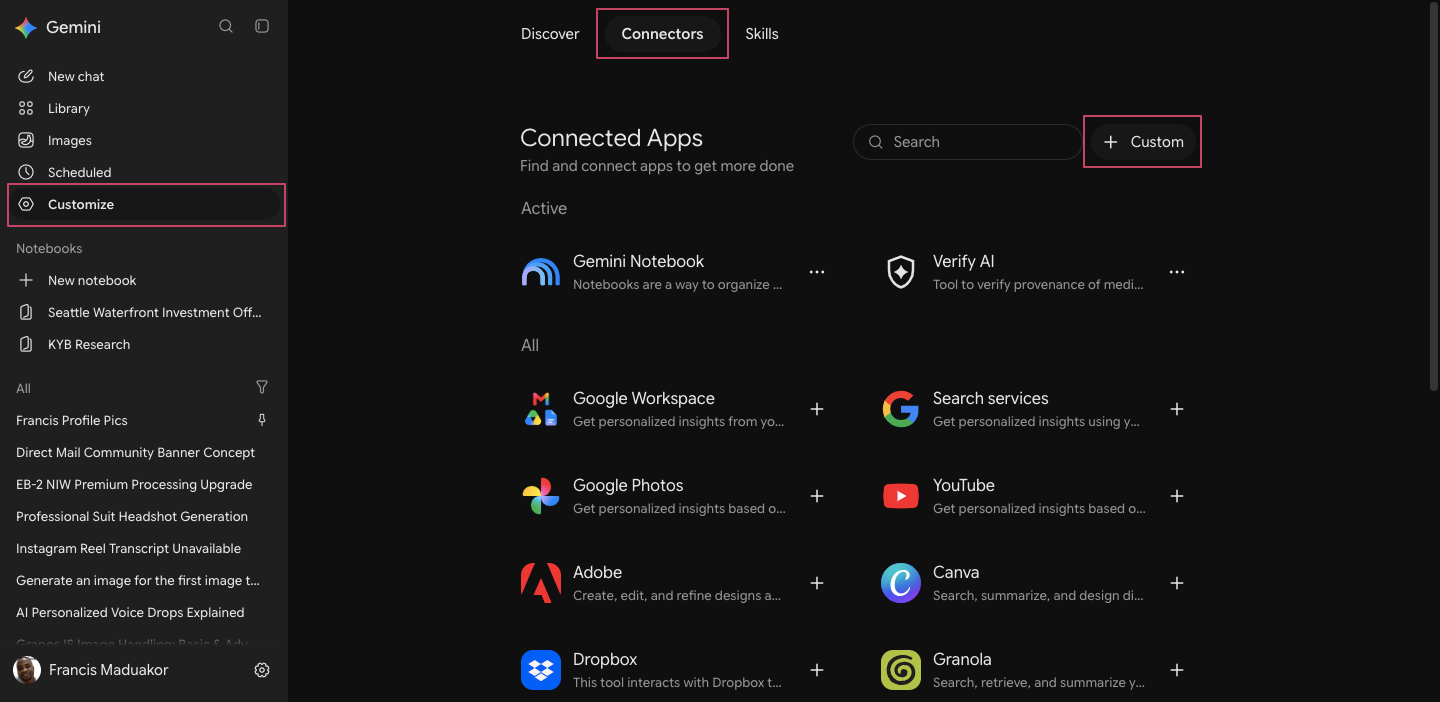Open the AI Personalized Voice Drops Explained chat

[144, 612]
